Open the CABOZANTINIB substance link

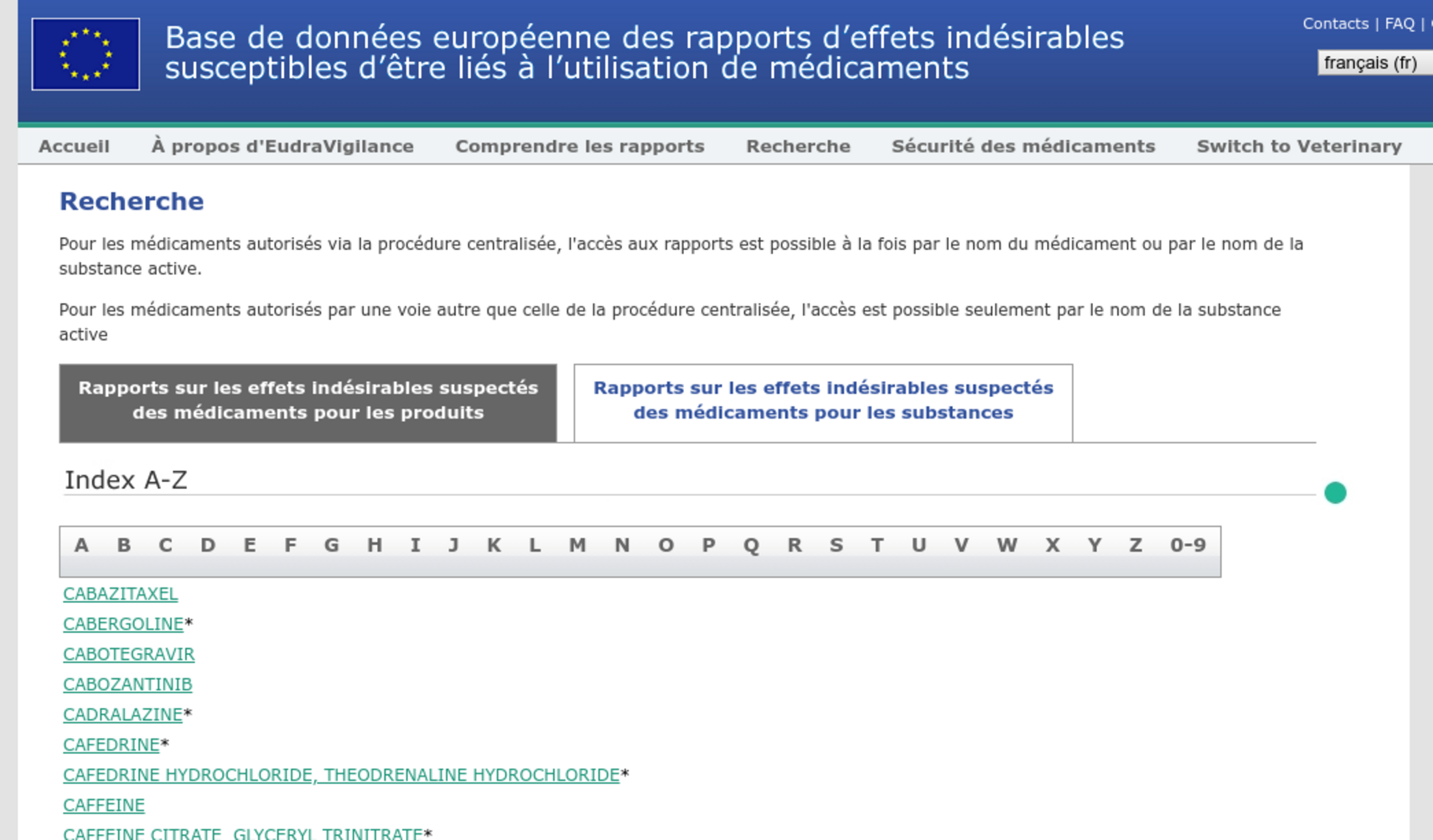[x=128, y=684]
